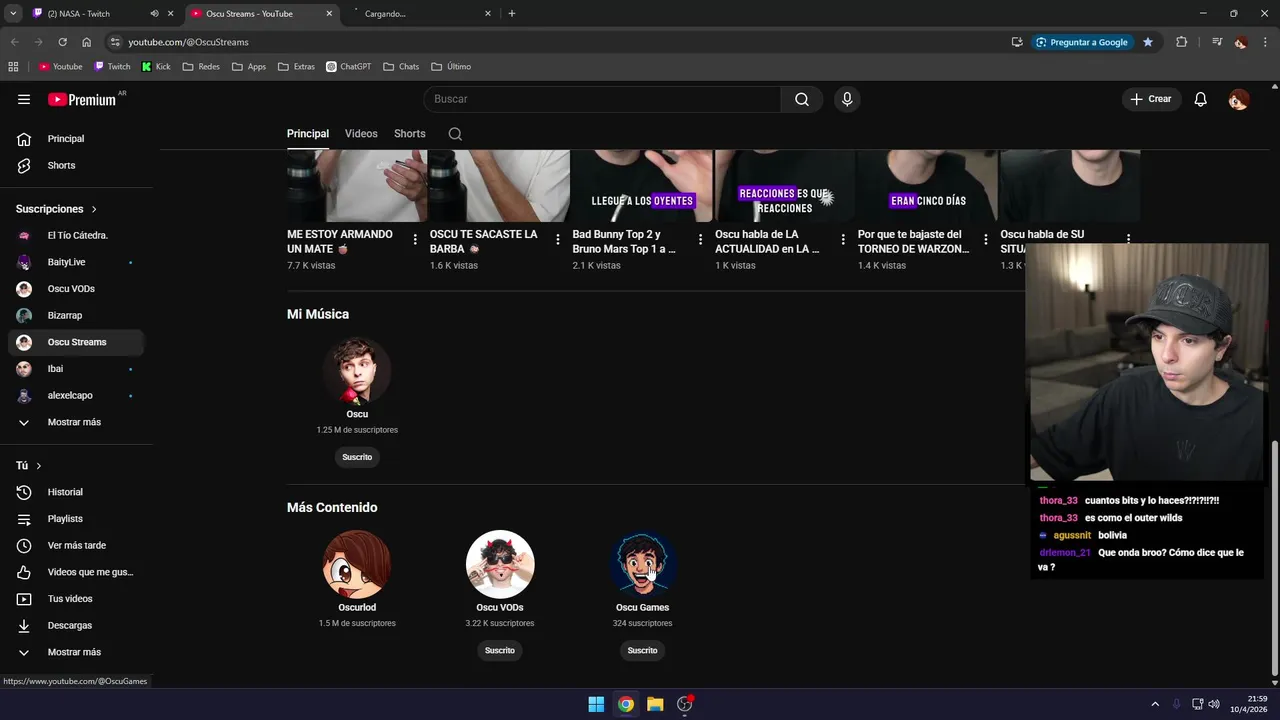This screenshot has height=720, width=1280.
Task: Open File Explorer from taskbar
Action: tap(655, 704)
